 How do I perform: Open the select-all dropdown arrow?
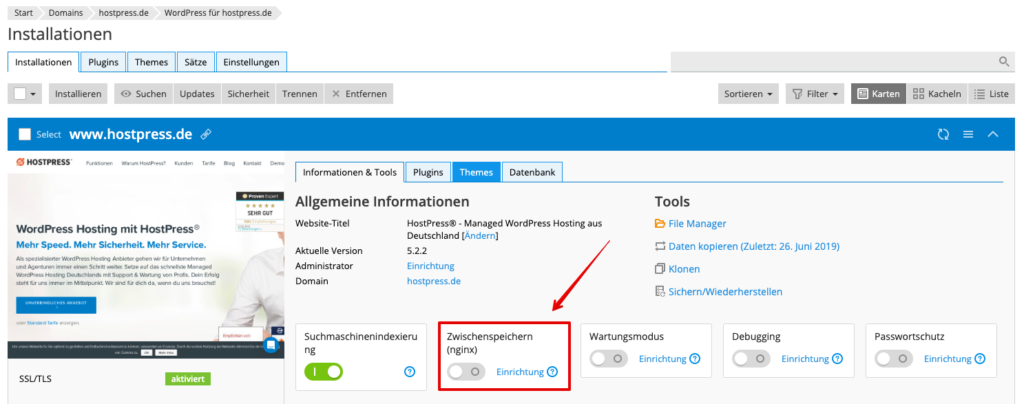[x=33, y=94]
